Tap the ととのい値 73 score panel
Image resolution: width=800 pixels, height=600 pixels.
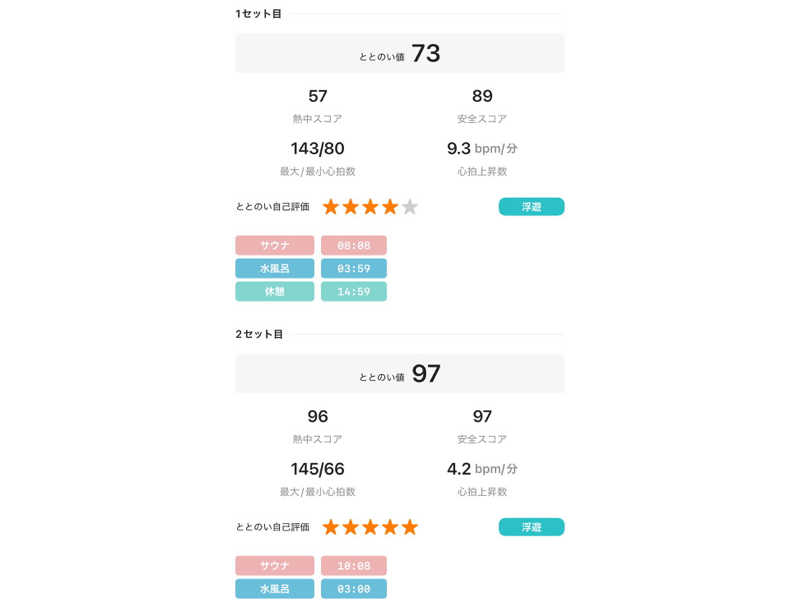tap(399, 54)
